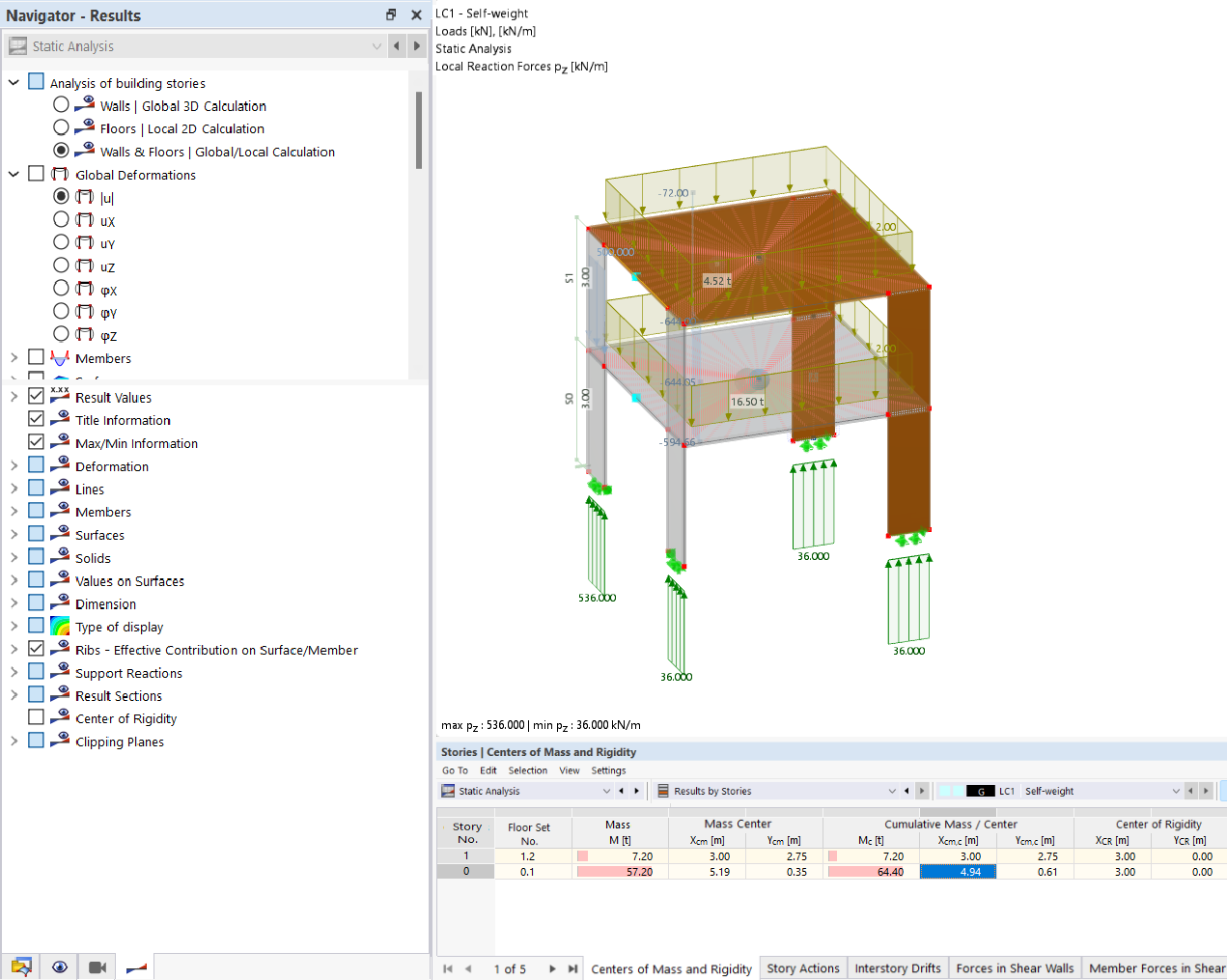Click previous load case arrow beside Self-weight
The height and width of the screenshot is (980, 1227).
(x=1190, y=791)
